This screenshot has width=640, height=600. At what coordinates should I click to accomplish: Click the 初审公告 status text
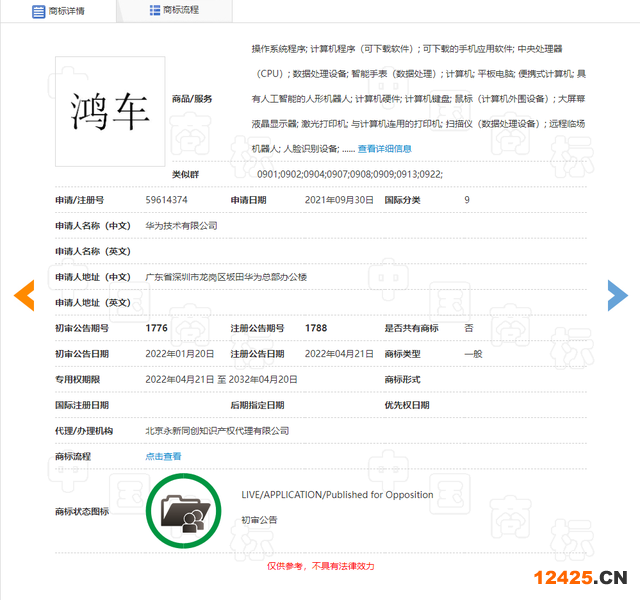259,520
